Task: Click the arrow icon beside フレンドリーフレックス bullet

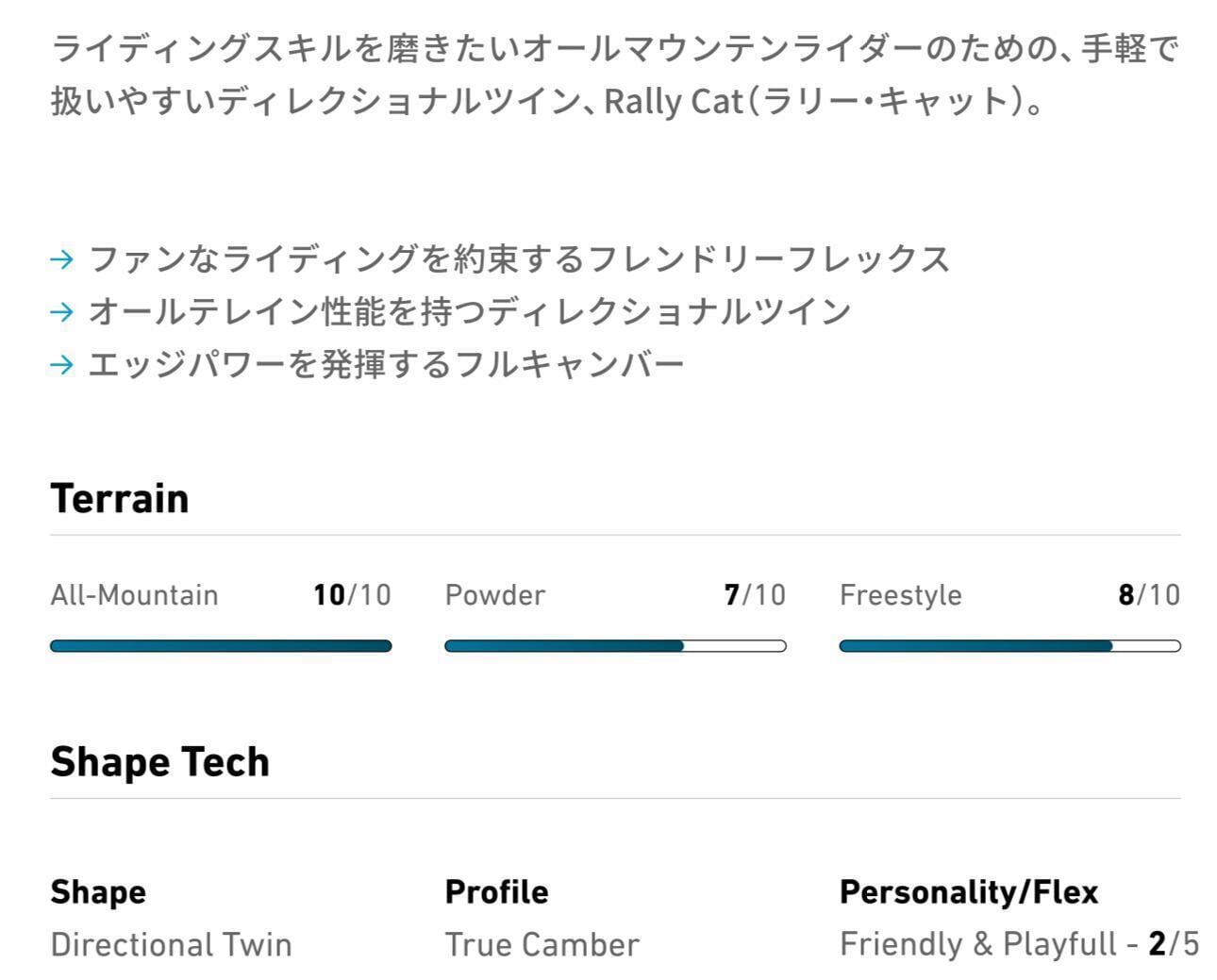Action: [61, 259]
